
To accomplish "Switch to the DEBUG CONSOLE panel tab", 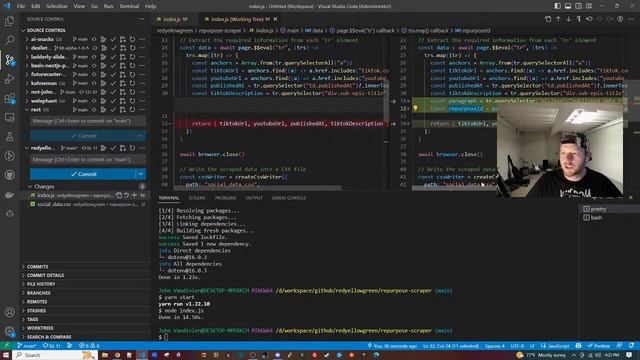I will tap(289, 198).
